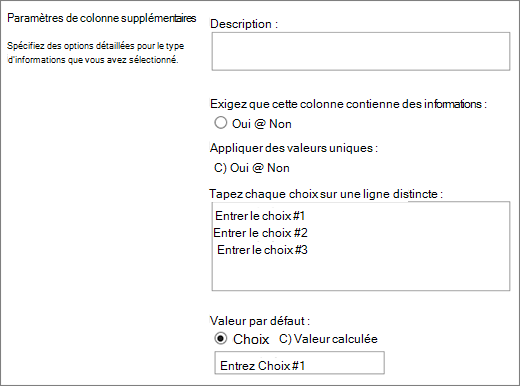Click the Tapez chaque choix sur une ligne label
Viewport: 520px width, 386px height.
326,194
